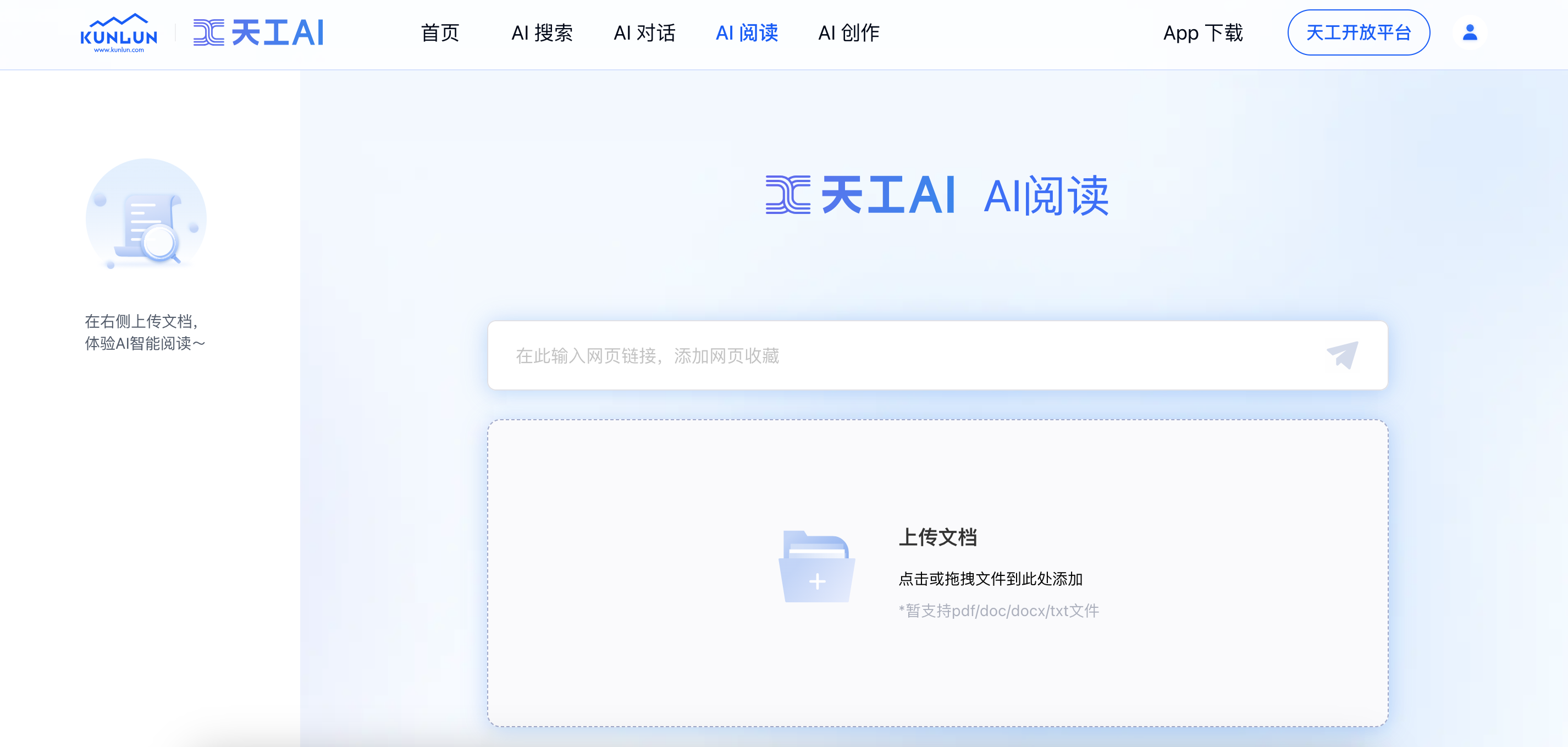Viewport: 1568px width, 747px height.
Task: Click the Kunlun logo icon
Action: point(119,33)
